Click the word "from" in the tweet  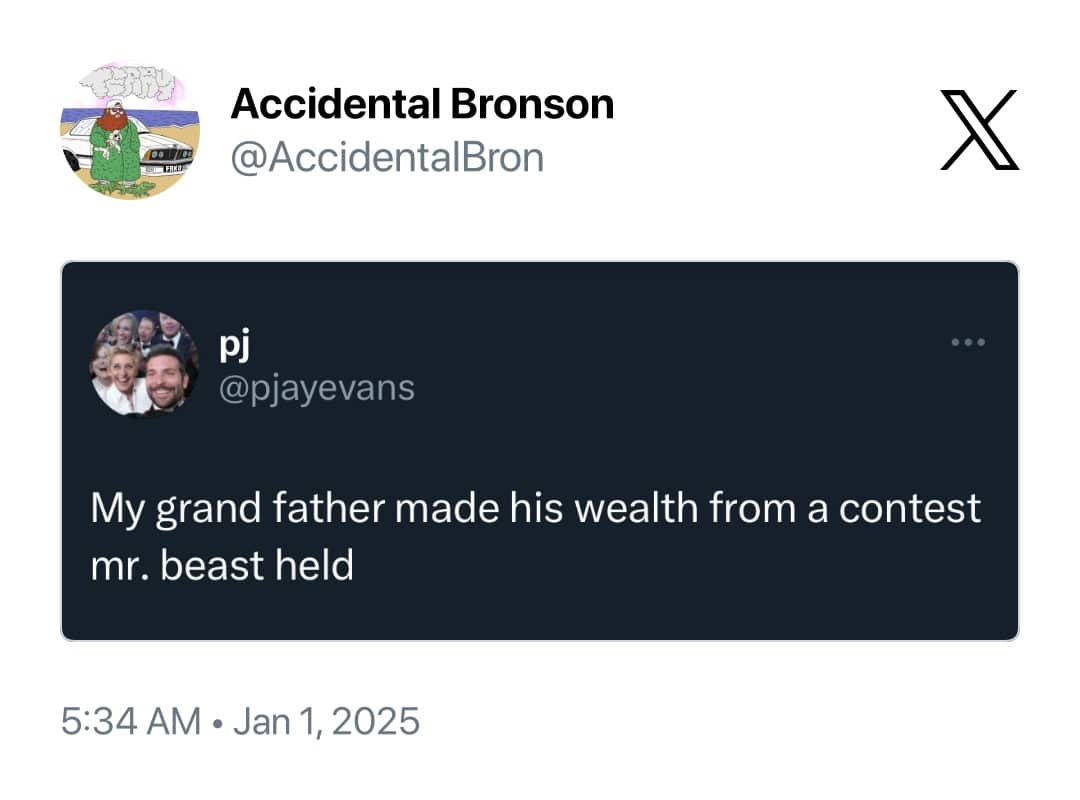(x=751, y=508)
